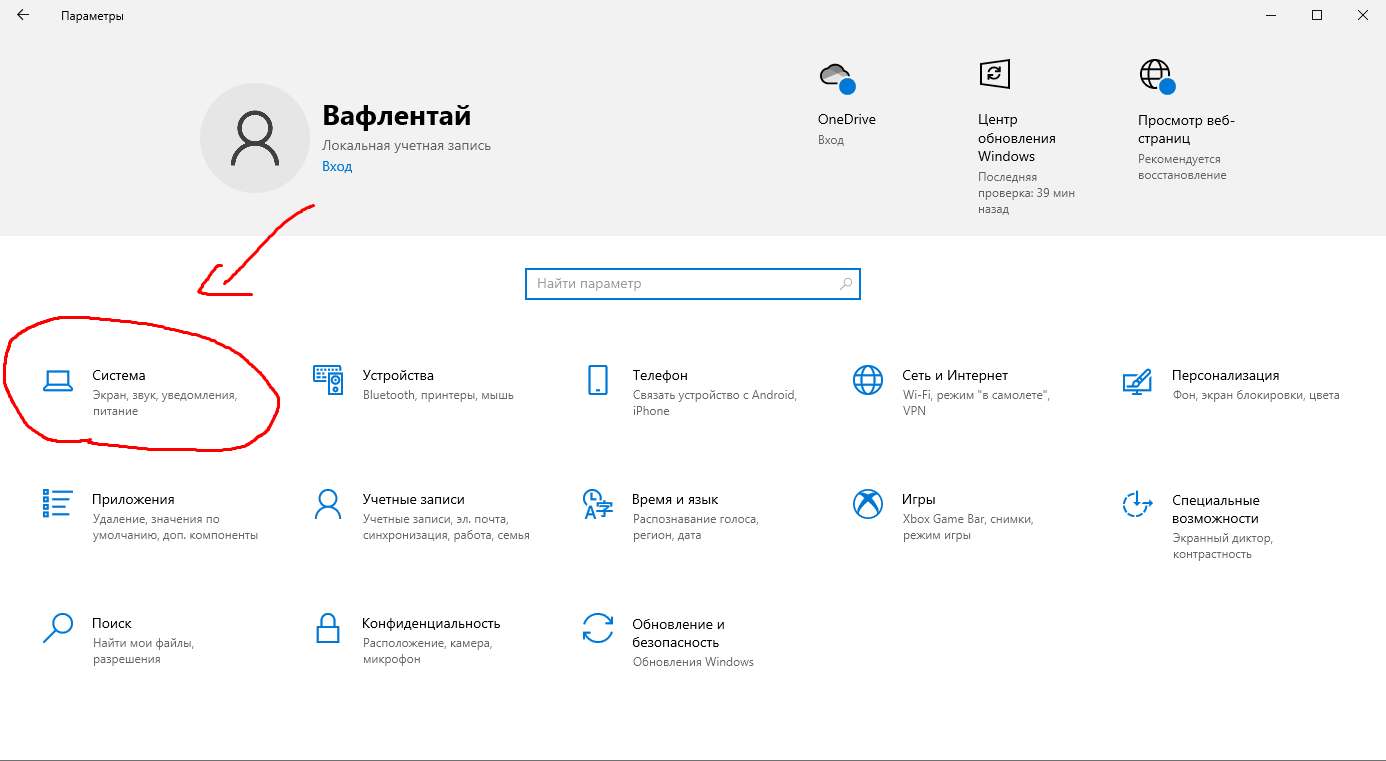The width and height of the screenshot is (1386, 761).
Task: Select the Поиск magnifier category icon
Action: point(58,628)
